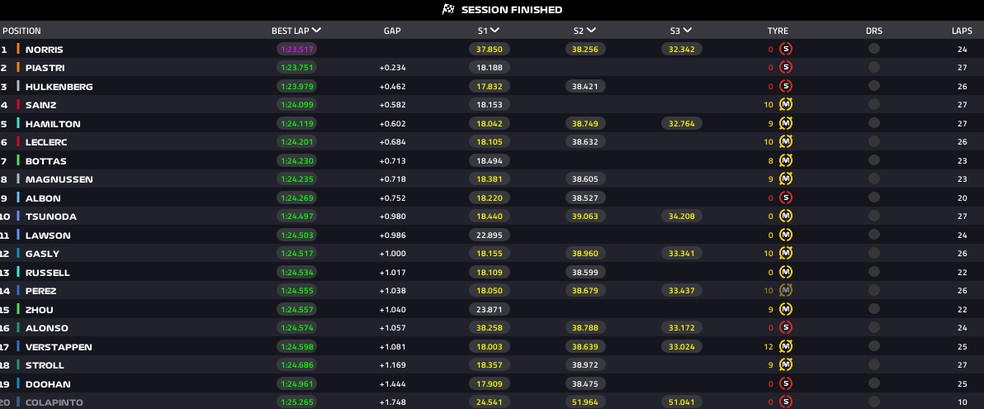The image size is (984, 409).
Task: Click Bottas's medium tyre icon
Action: pyautogui.click(x=786, y=161)
